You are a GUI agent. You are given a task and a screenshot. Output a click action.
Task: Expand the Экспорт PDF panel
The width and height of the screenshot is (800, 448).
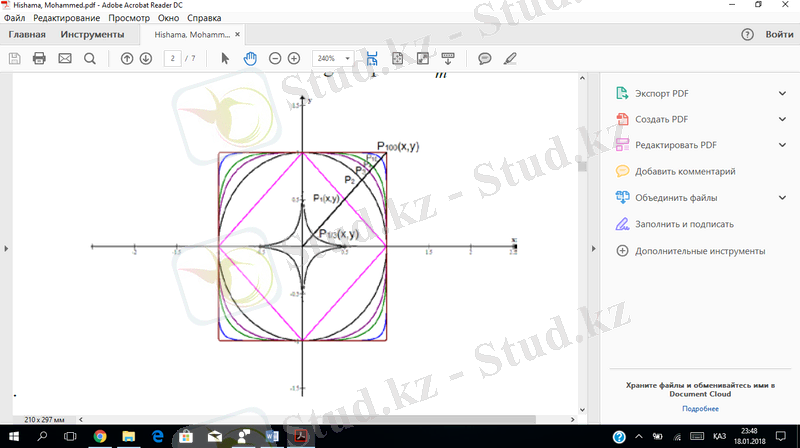pos(782,93)
